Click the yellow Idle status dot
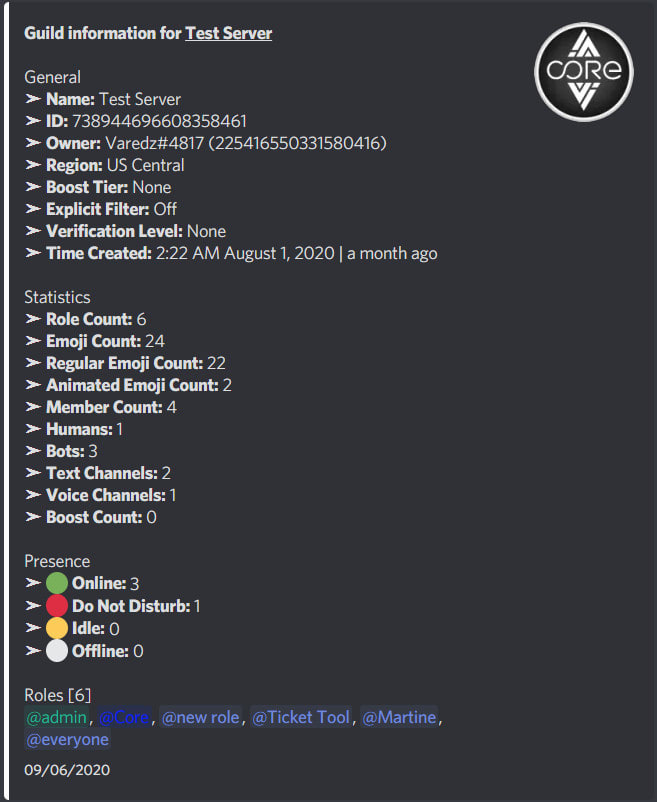 [57, 627]
